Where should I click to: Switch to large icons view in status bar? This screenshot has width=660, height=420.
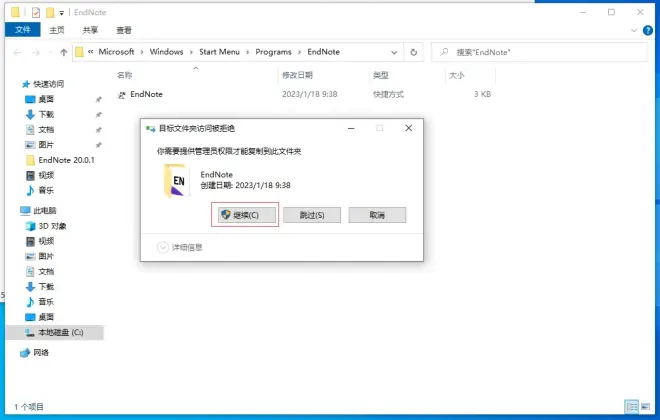coord(645,407)
